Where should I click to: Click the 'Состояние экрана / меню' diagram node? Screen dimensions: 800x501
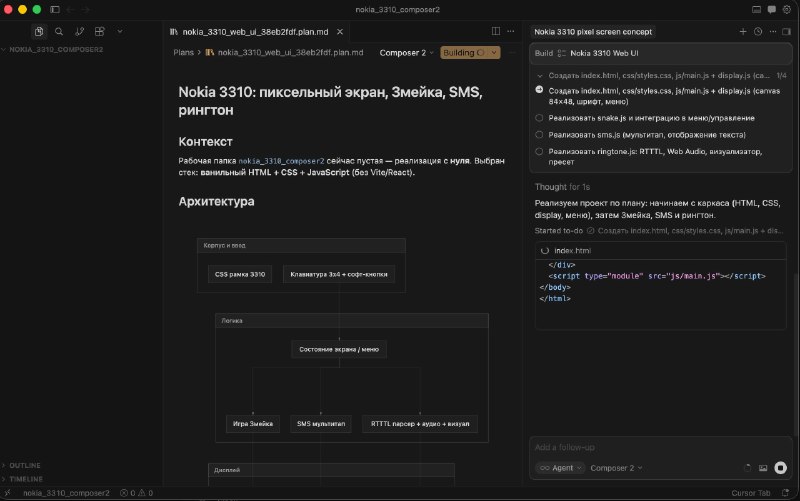339,349
